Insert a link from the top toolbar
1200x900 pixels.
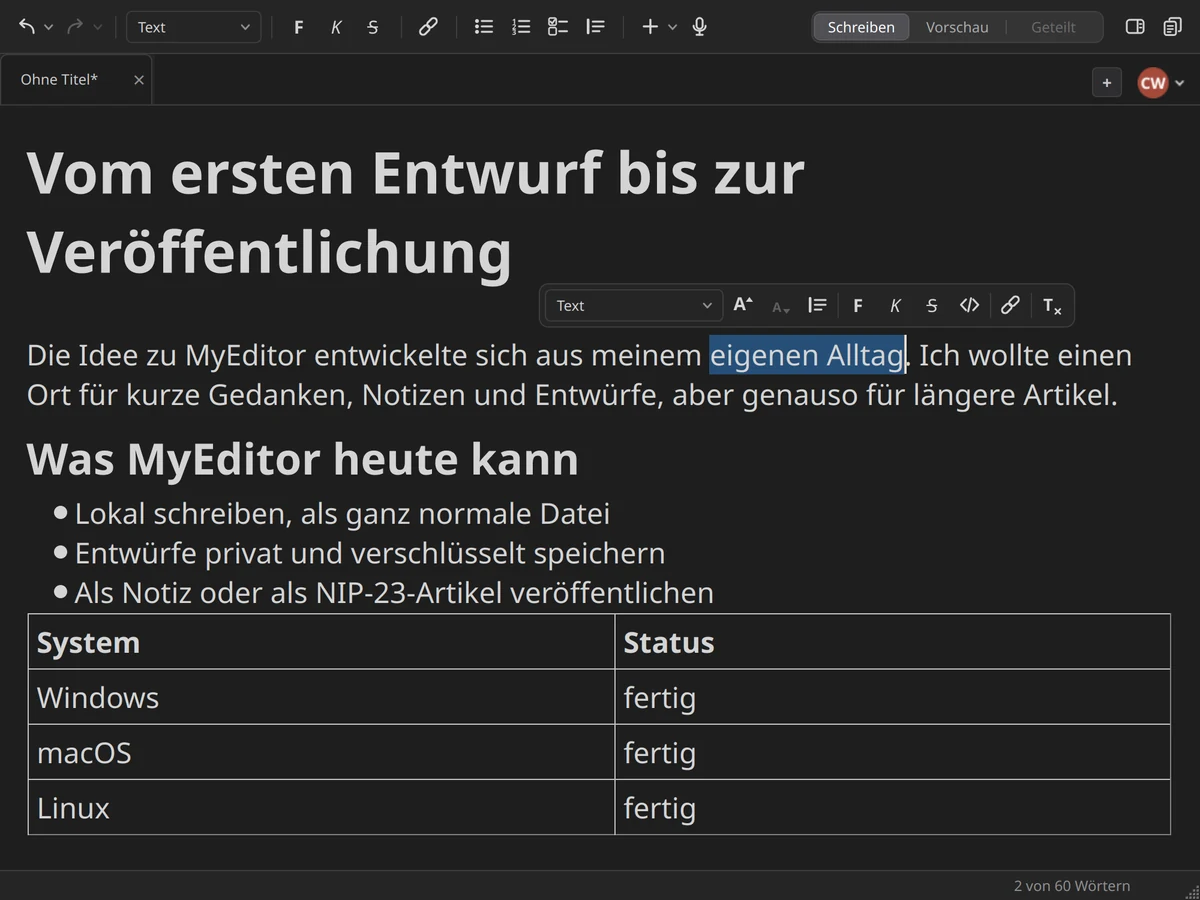click(428, 27)
